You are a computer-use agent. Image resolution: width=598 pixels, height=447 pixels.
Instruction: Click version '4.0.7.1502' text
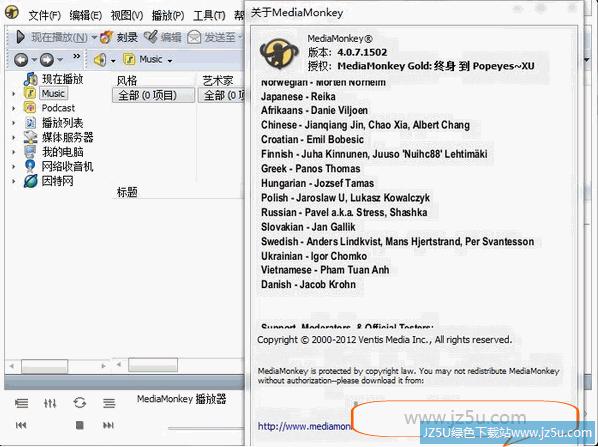coord(362,52)
